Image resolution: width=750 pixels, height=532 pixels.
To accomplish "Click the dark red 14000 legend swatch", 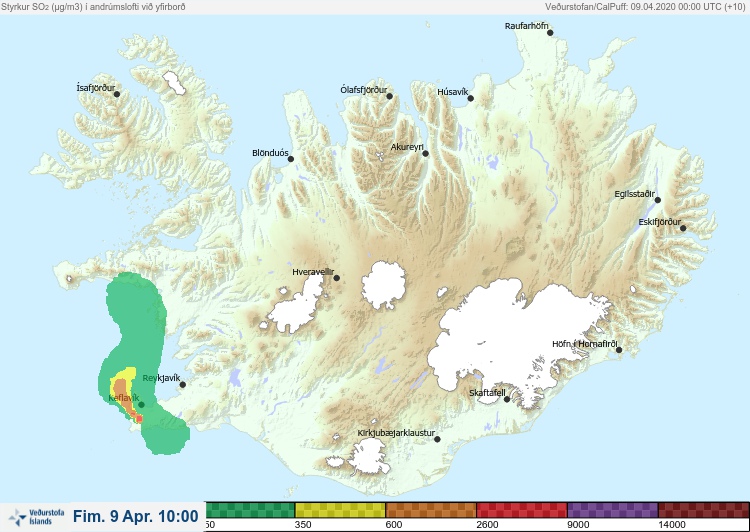I will pyautogui.click(x=704, y=510).
